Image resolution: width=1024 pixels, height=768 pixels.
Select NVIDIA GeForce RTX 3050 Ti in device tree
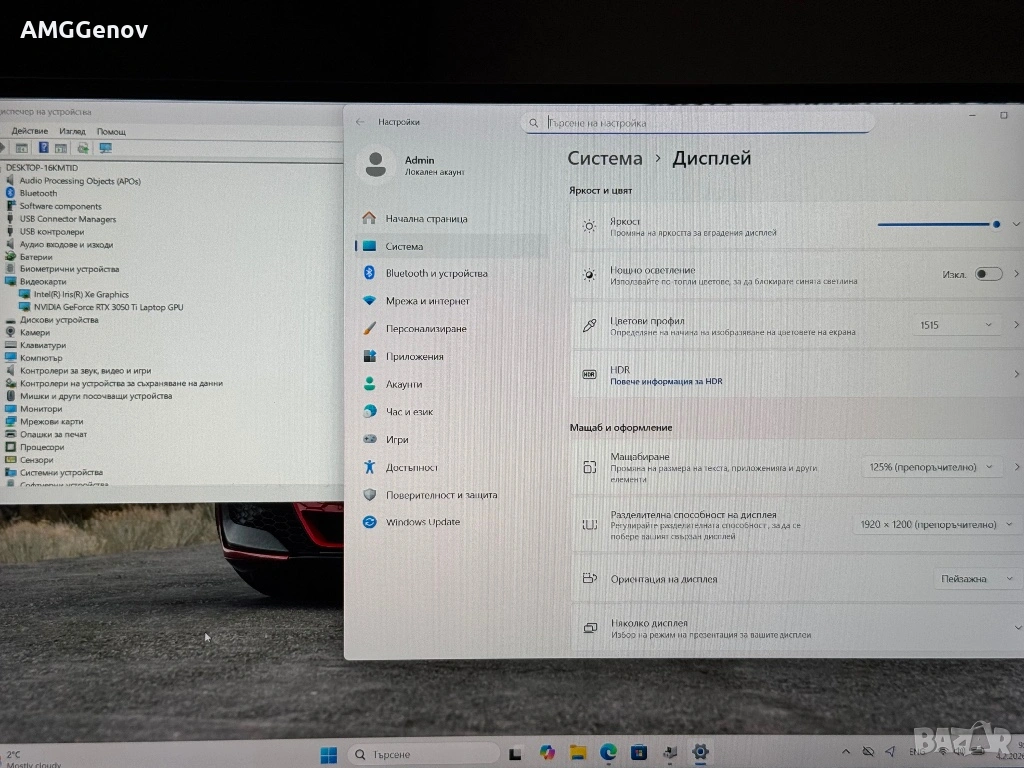pos(108,307)
